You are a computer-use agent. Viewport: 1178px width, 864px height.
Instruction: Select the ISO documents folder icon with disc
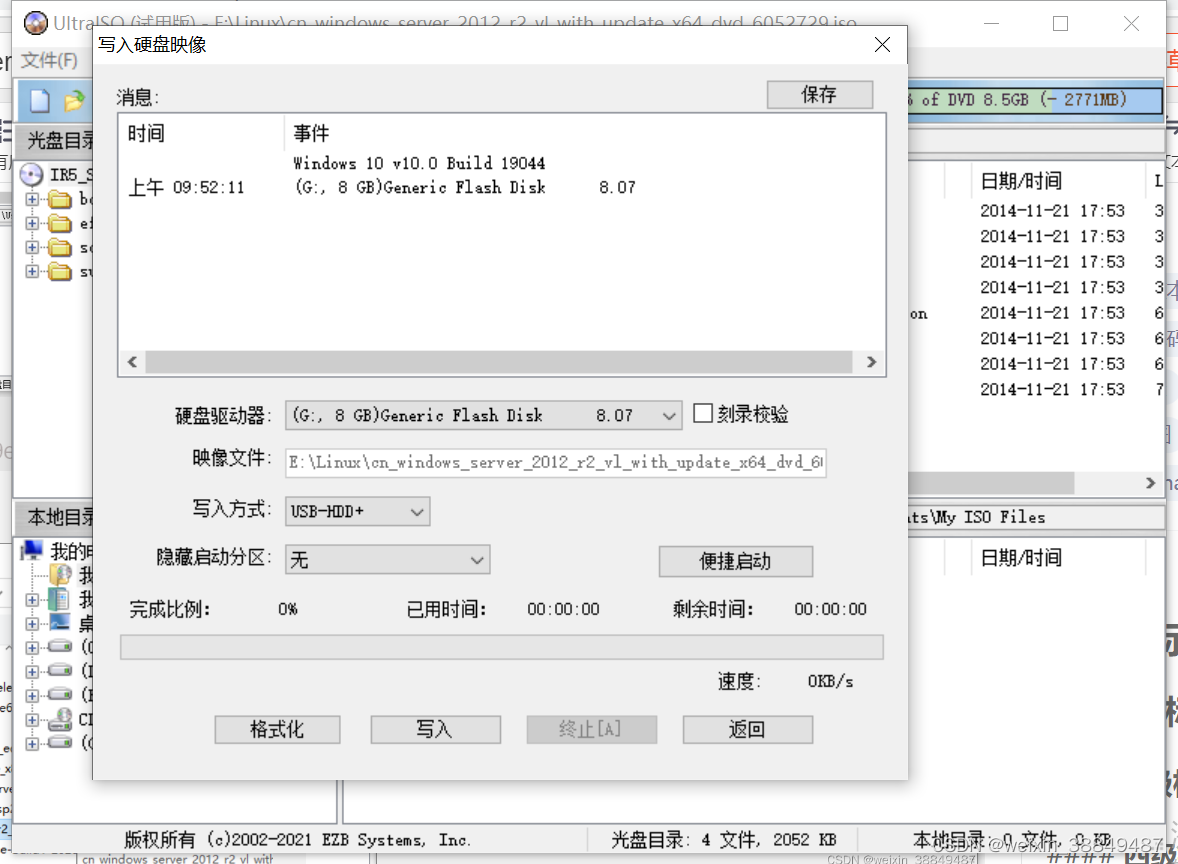click(x=61, y=575)
